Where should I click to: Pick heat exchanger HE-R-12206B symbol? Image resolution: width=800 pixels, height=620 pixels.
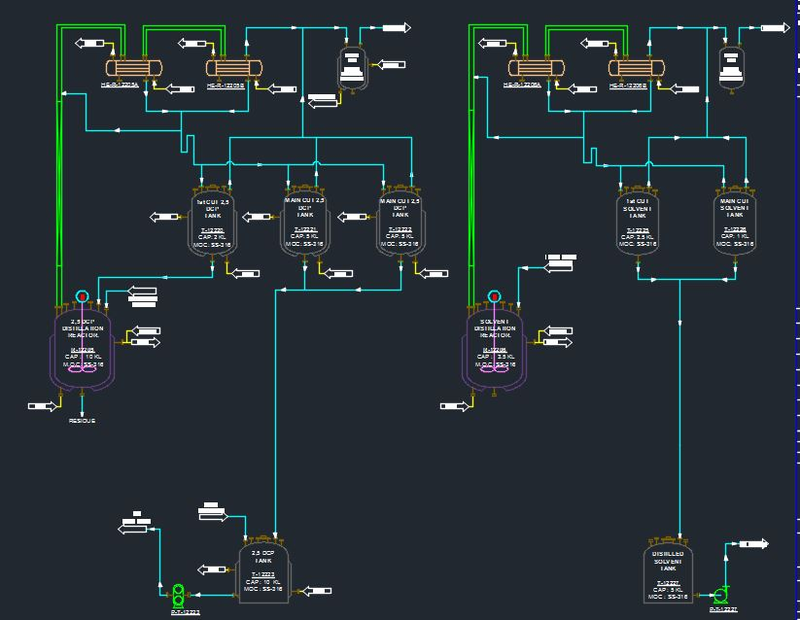pos(638,68)
